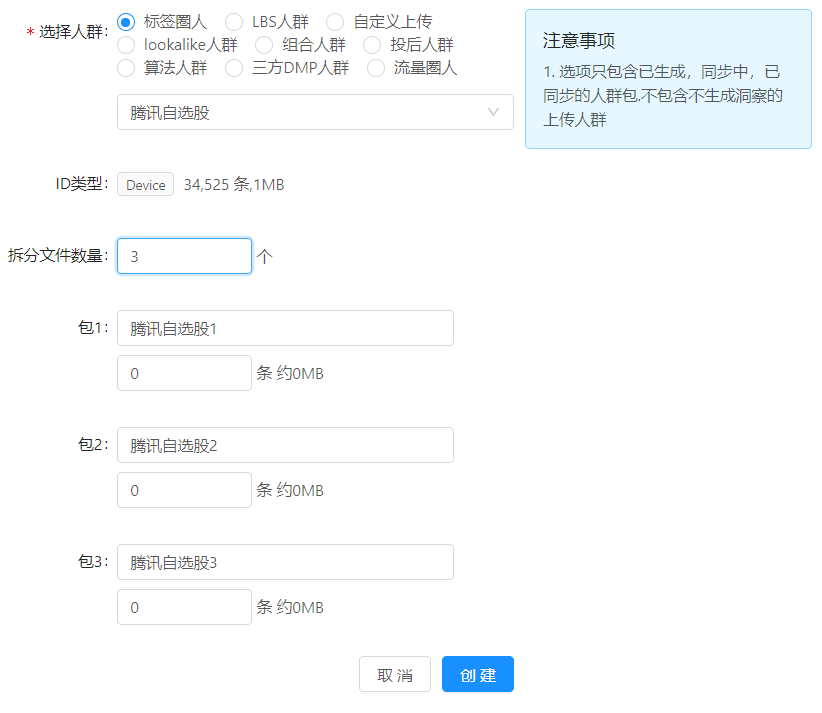
Task: Choose the 自定义上传 radio option
Action: point(335,22)
